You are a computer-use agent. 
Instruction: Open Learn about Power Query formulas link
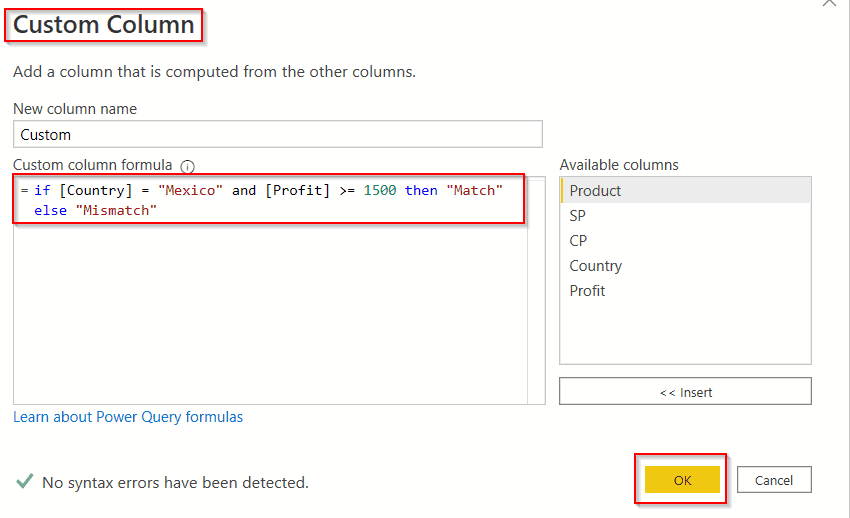[128, 417]
